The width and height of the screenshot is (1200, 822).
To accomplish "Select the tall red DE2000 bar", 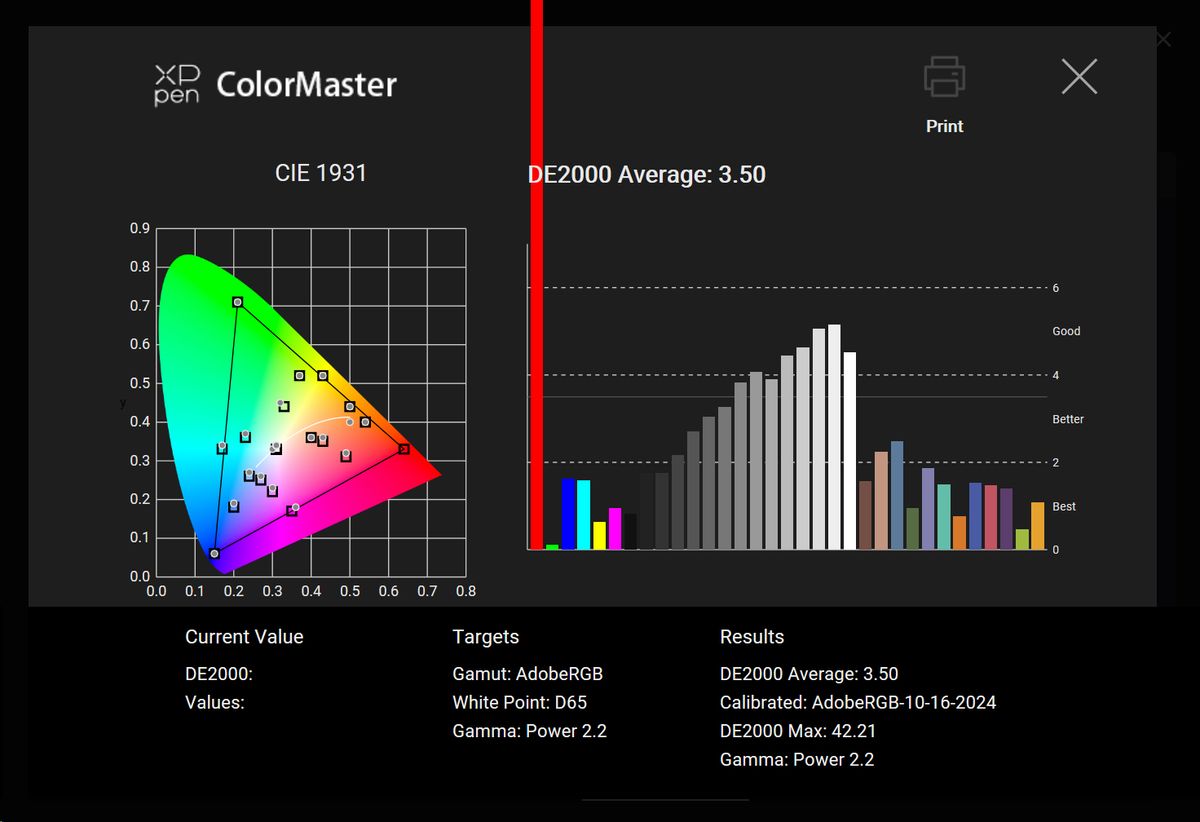I will [537, 274].
